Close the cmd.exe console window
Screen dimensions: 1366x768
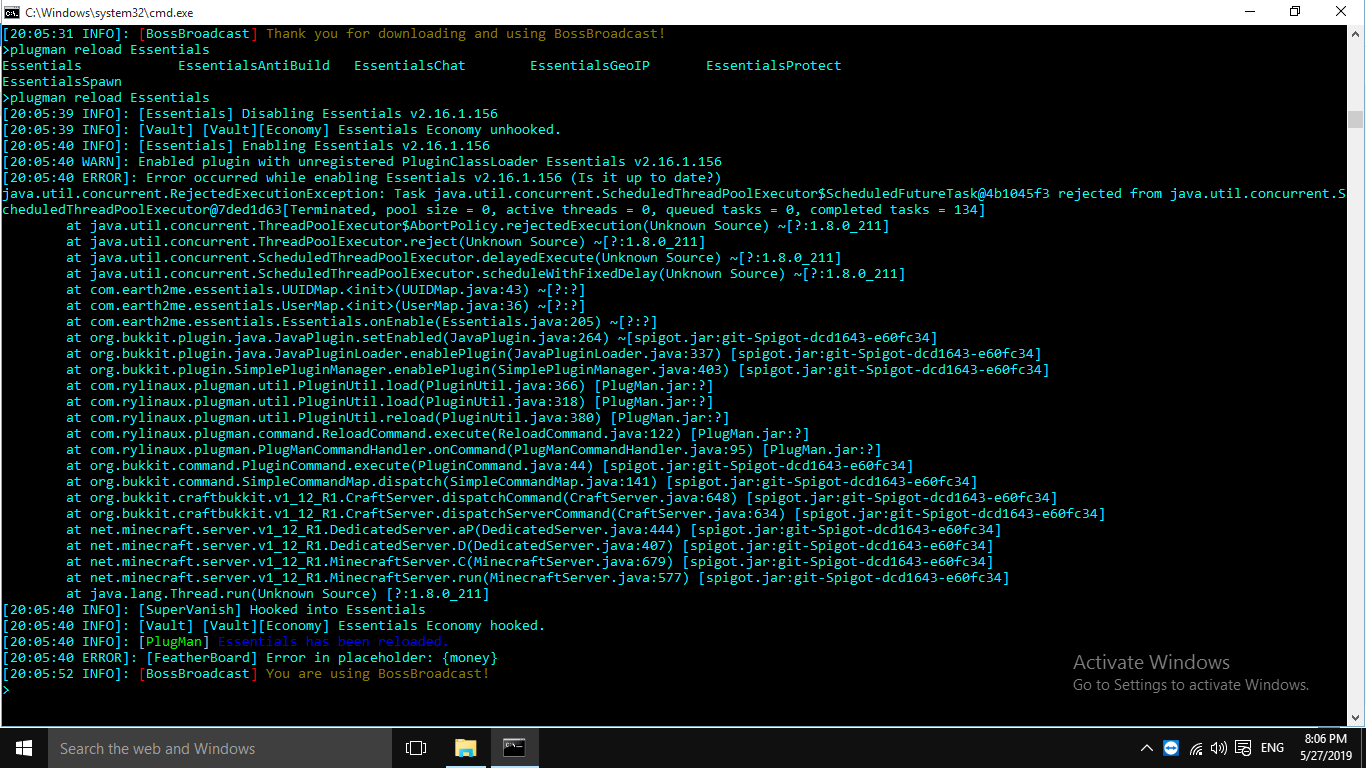pos(1341,12)
